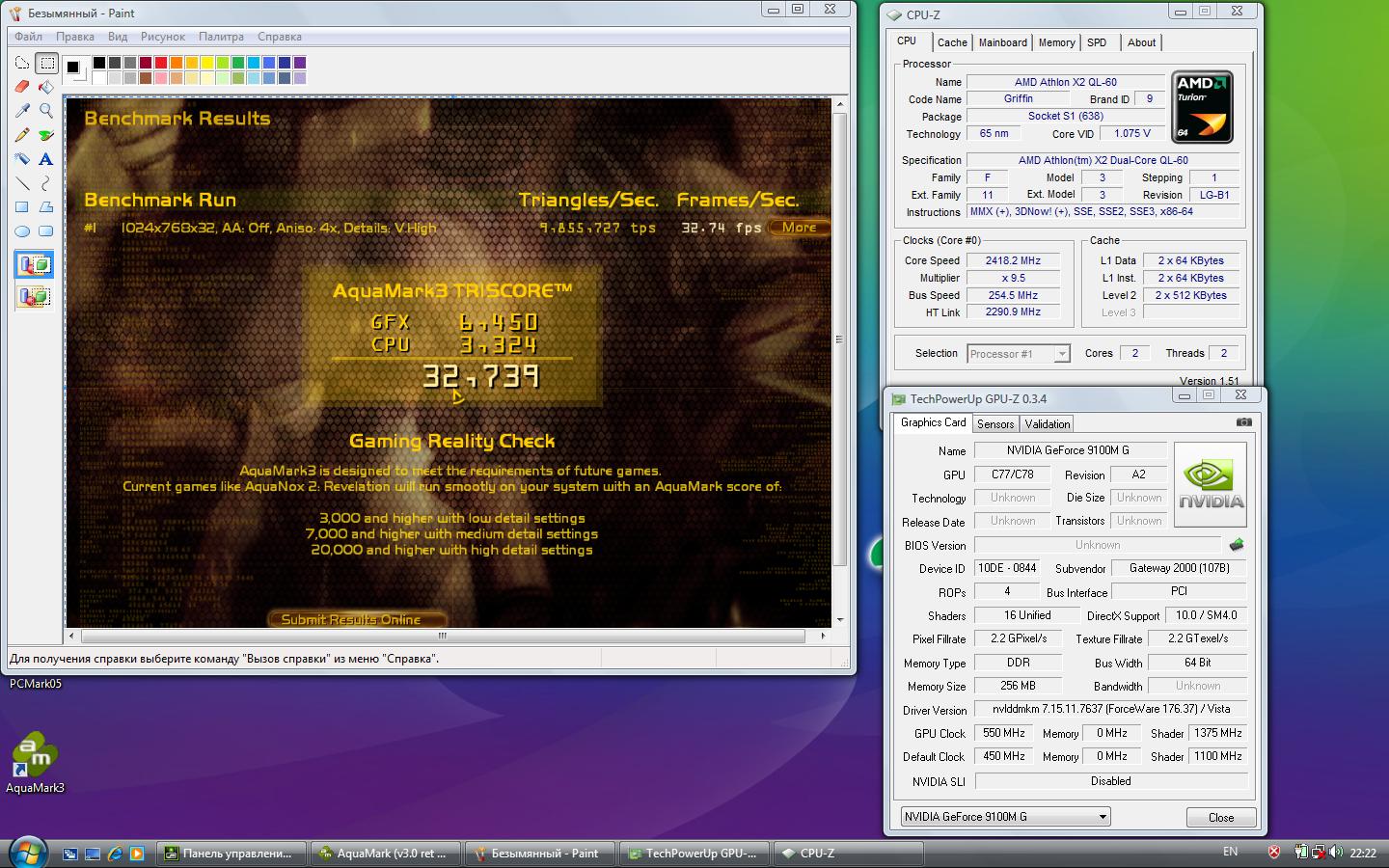Open the Windows Start orb
The width and height of the screenshot is (1389, 868).
coord(27,853)
